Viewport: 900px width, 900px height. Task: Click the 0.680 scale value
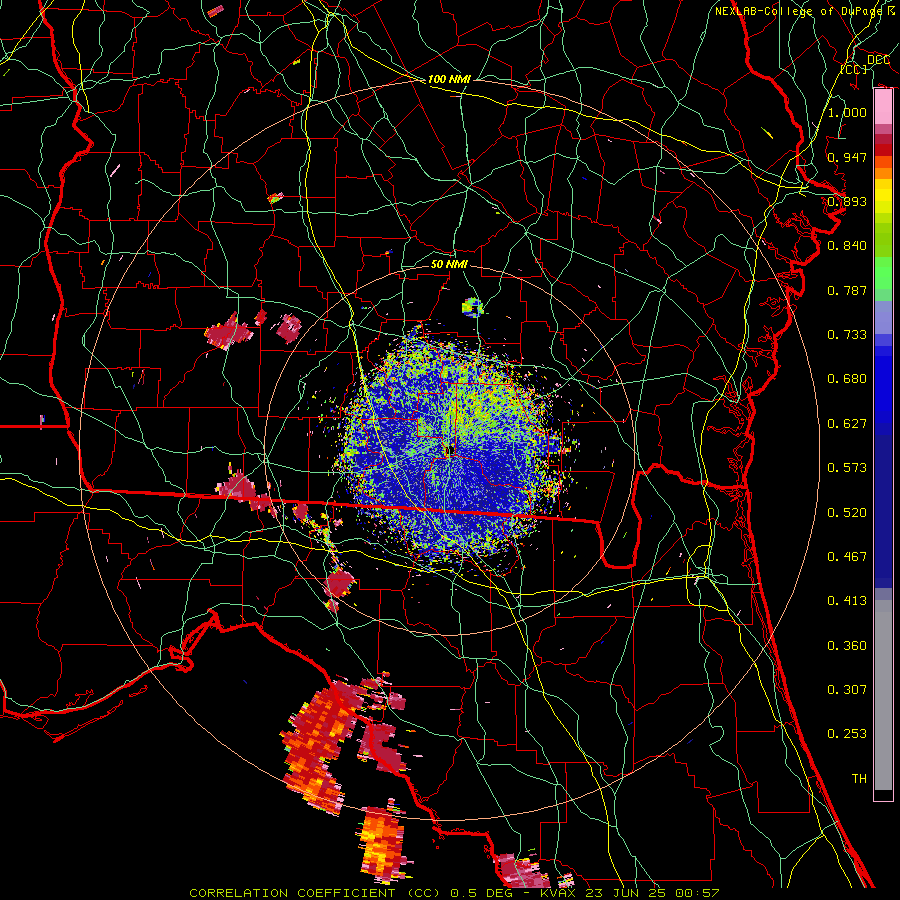point(847,379)
